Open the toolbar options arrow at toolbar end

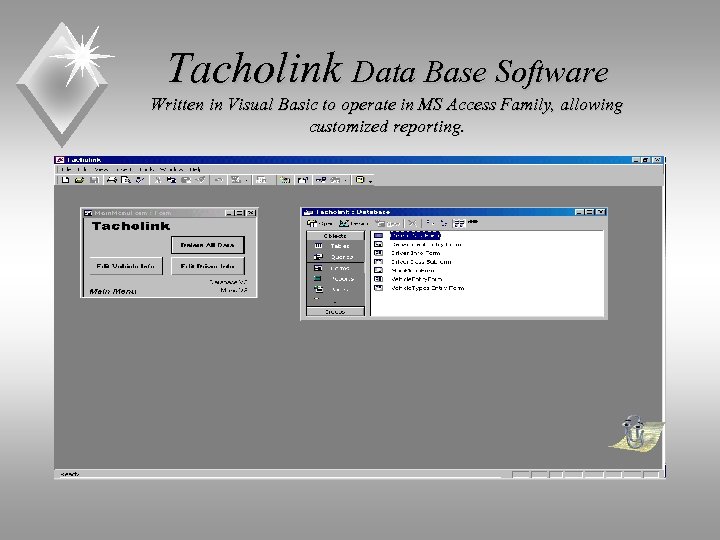[x=370, y=181]
